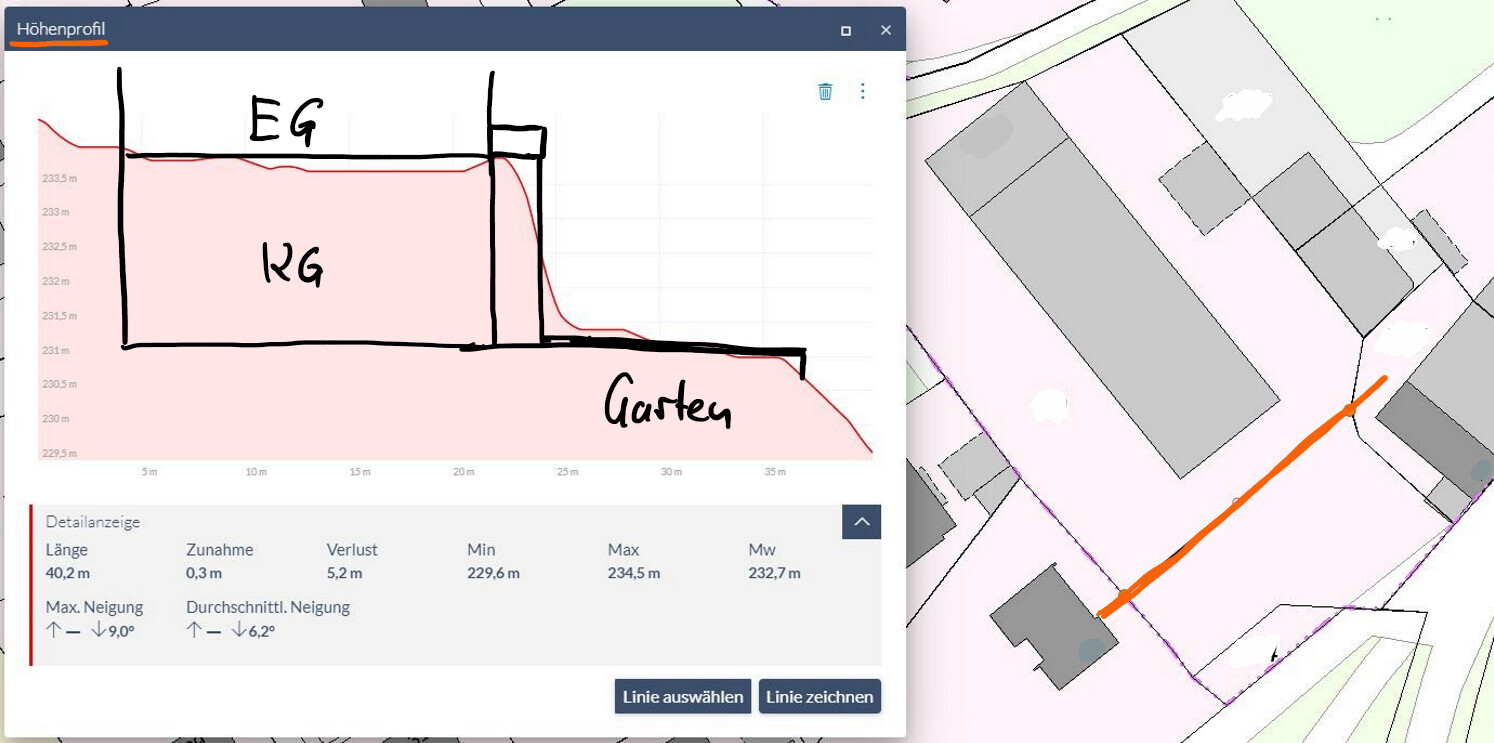1494x743 pixels.
Task: Click the Verlust value 5,2 m
Action: coord(344,573)
